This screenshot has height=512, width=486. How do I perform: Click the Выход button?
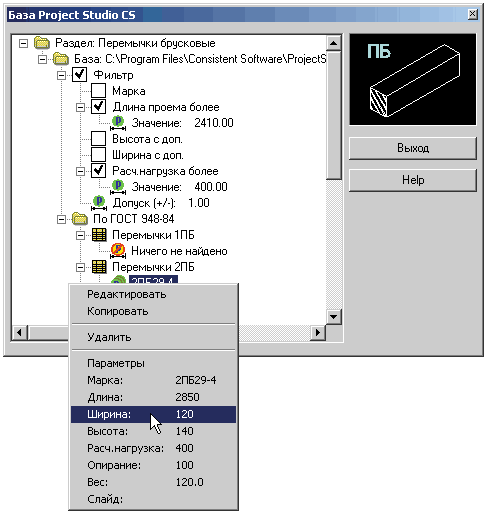pos(413,148)
